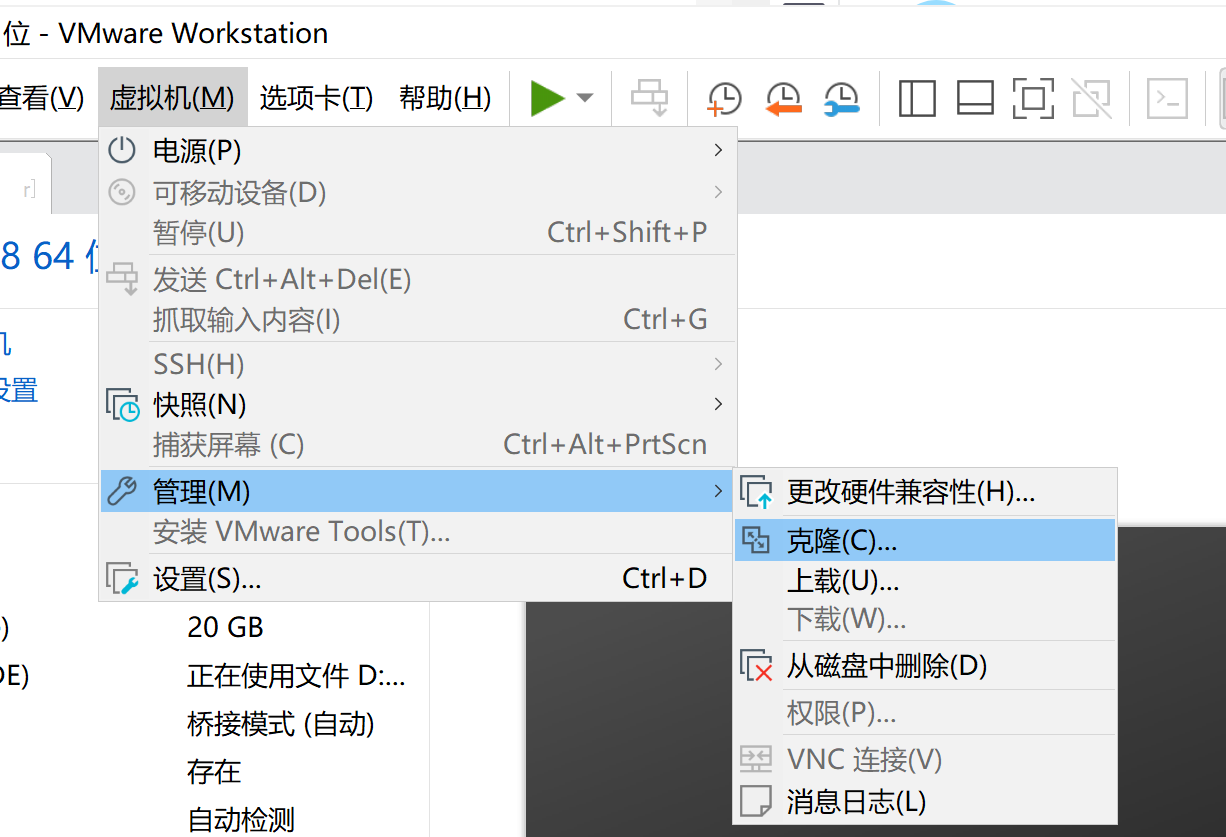Select 安装 VMware Tools(T)... entry
The height and width of the screenshot is (837, 1226).
[417, 532]
